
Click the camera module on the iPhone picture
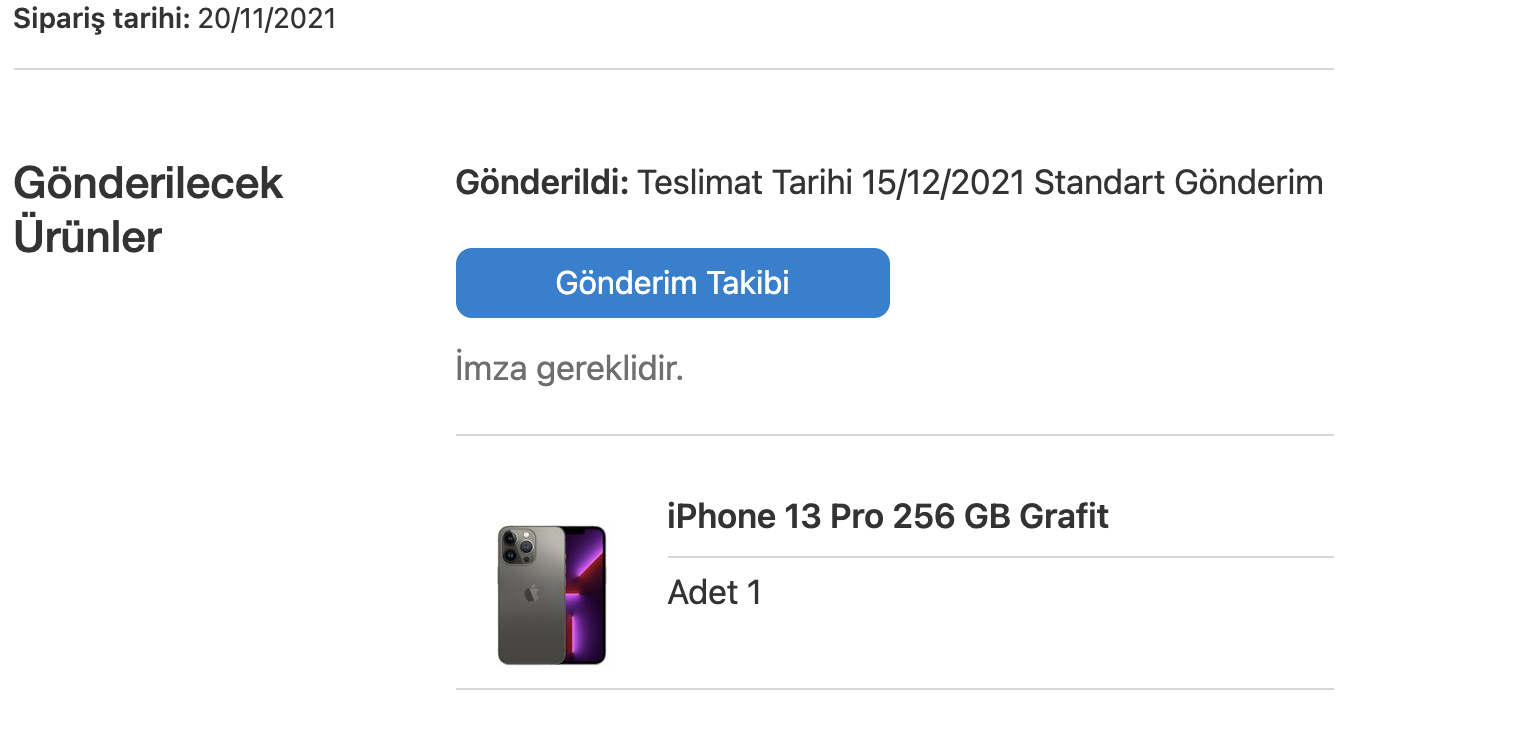click(x=517, y=545)
